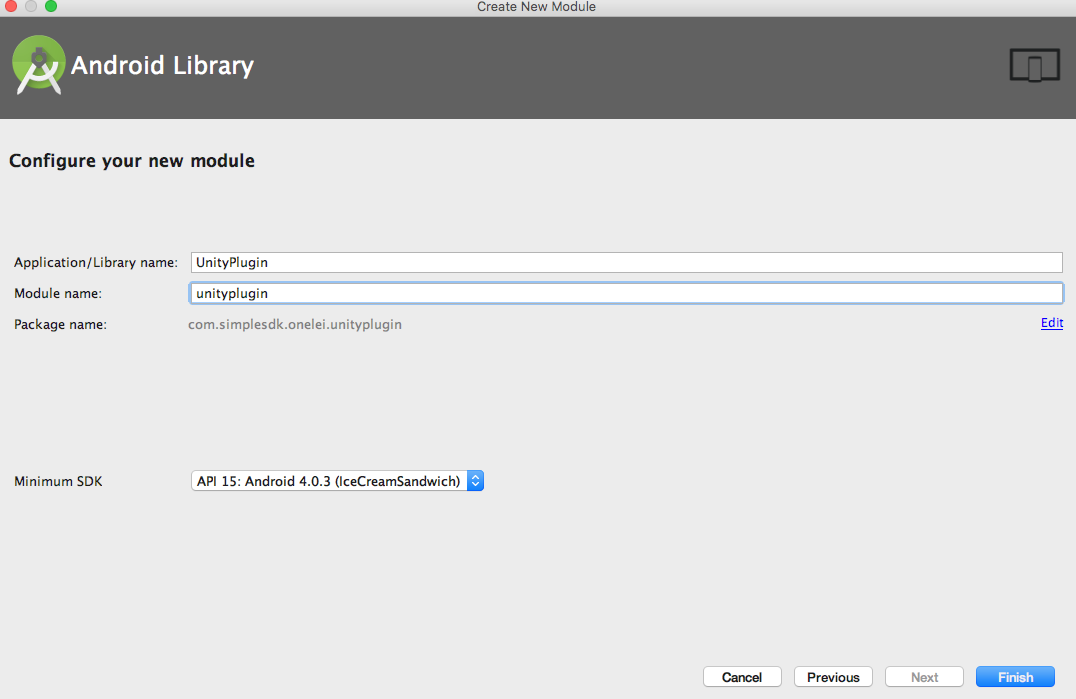Screen dimensions: 1076x699
Task: Click the 'Minimum SDK' label
Action: [x=58, y=482]
